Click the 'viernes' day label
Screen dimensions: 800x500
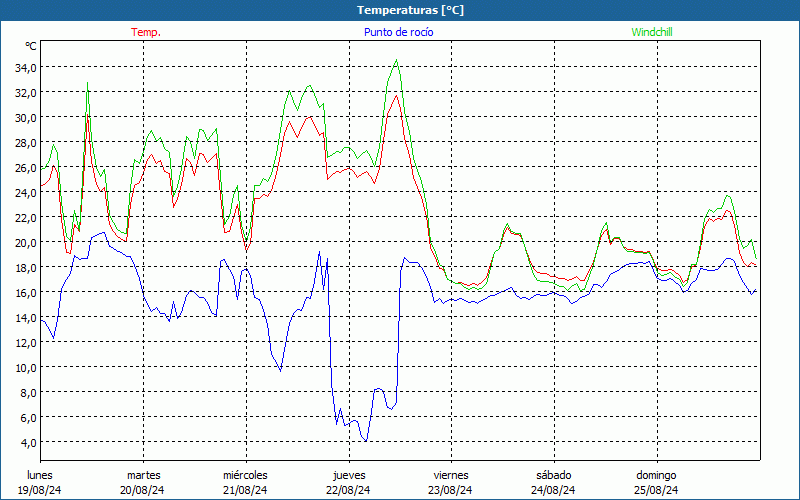click(451, 475)
